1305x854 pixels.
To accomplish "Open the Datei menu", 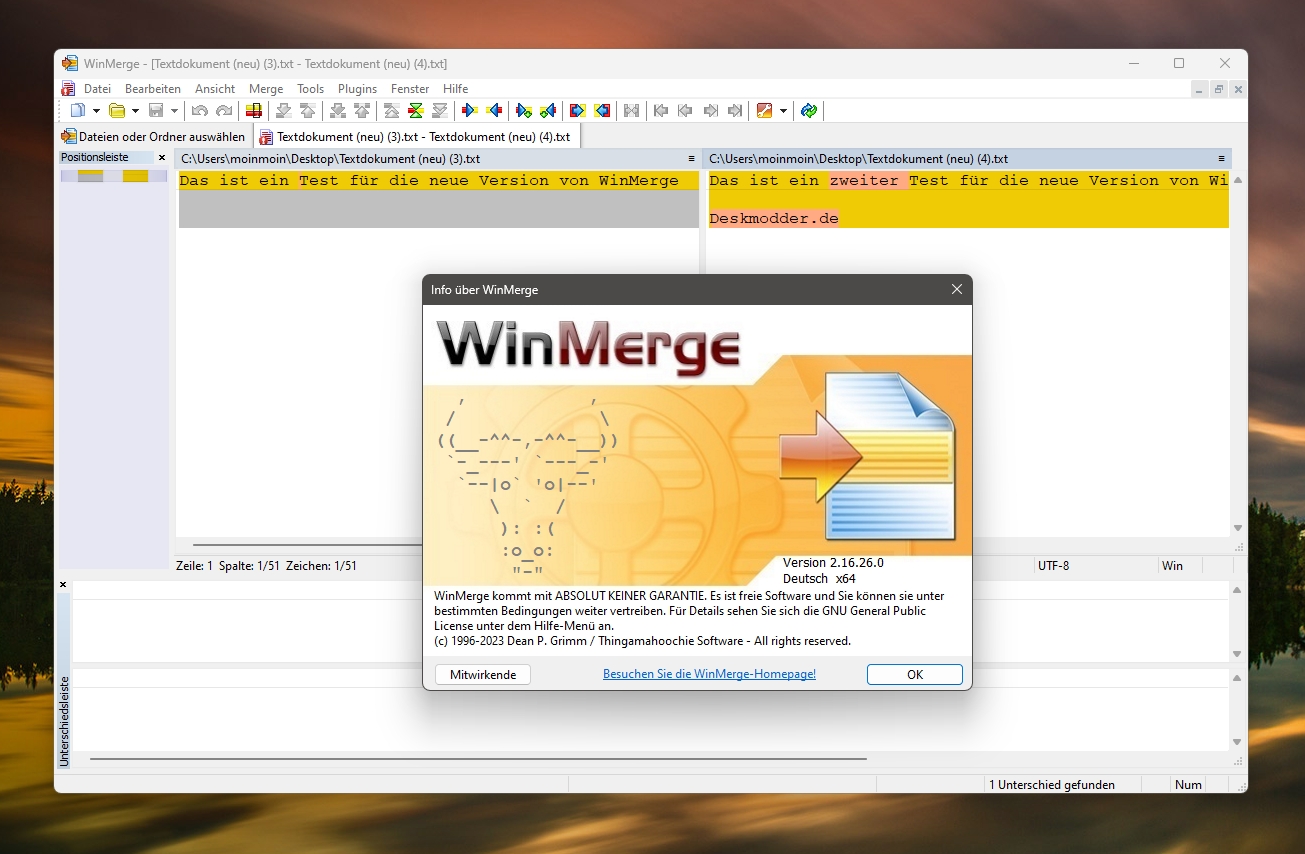I will (97, 89).
